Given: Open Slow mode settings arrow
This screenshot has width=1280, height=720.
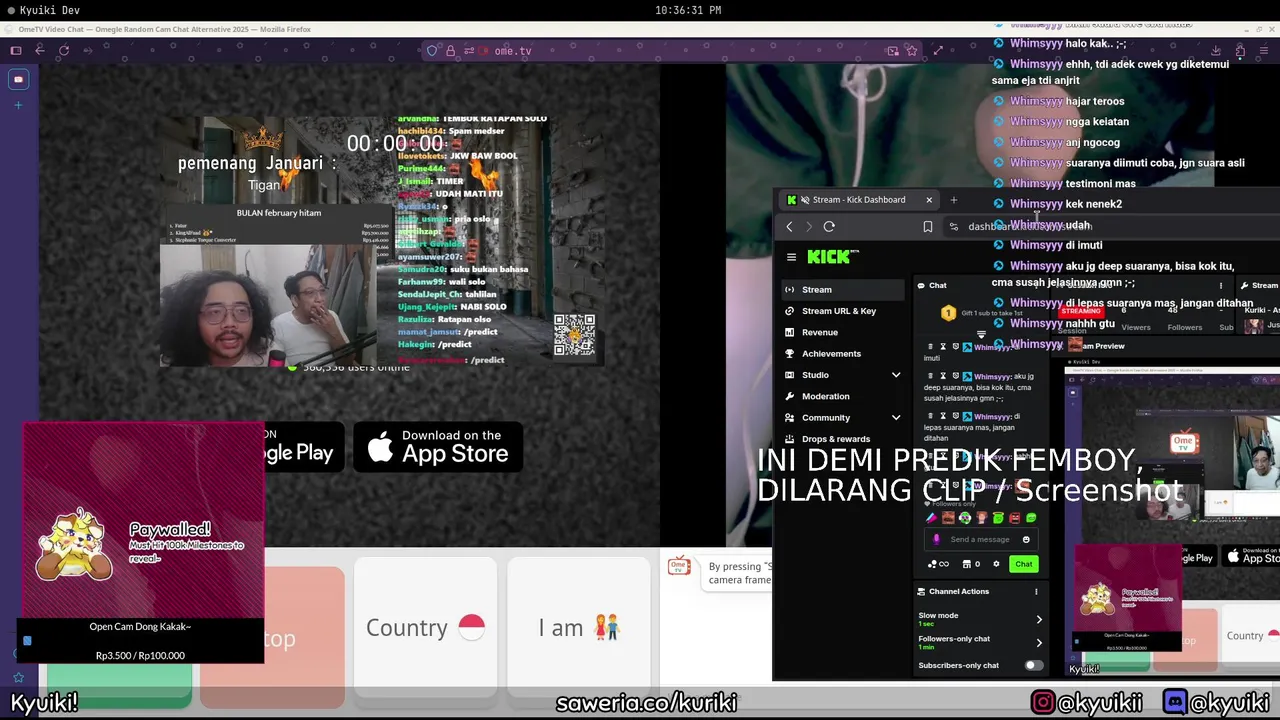Looking at the screenshot, I should tap(1038, 620).
